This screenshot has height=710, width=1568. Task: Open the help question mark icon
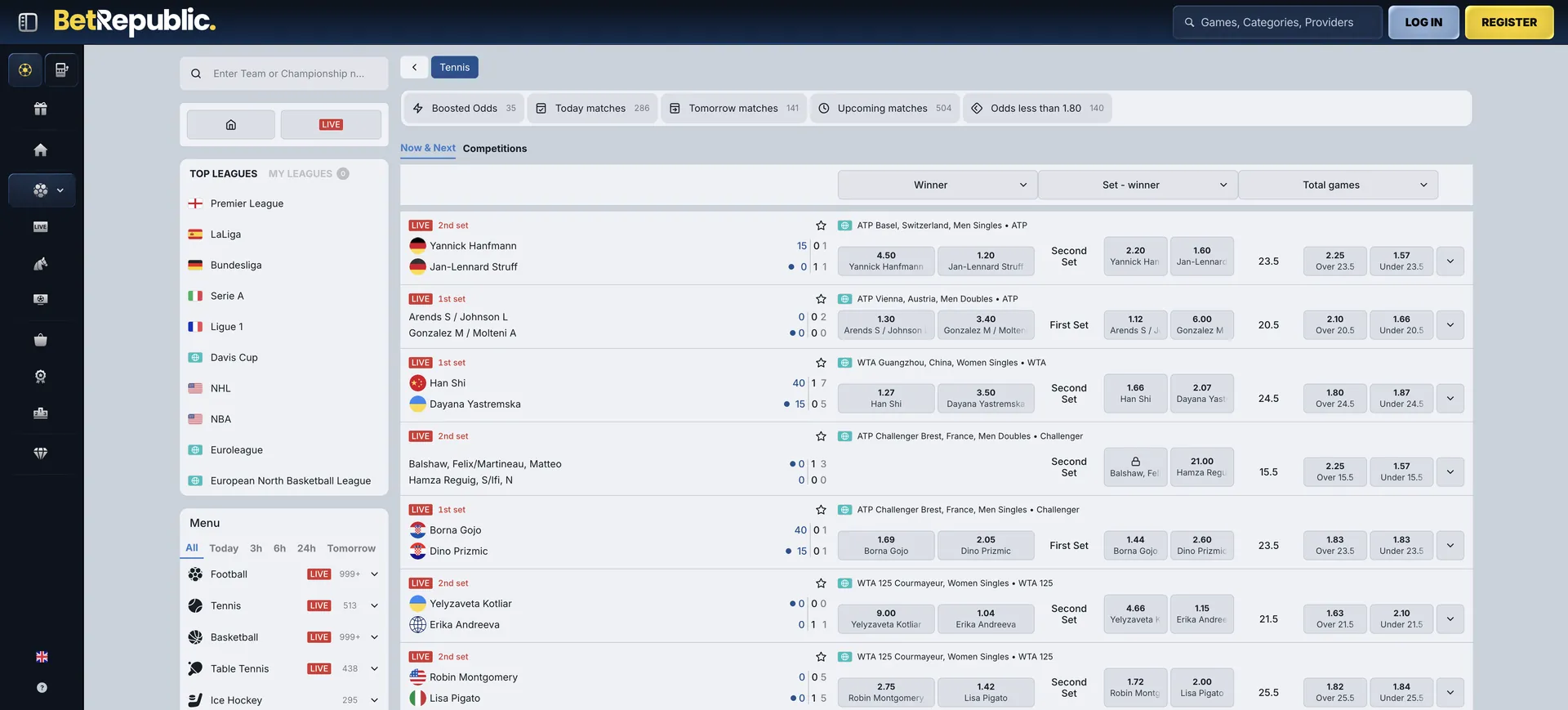42,688
